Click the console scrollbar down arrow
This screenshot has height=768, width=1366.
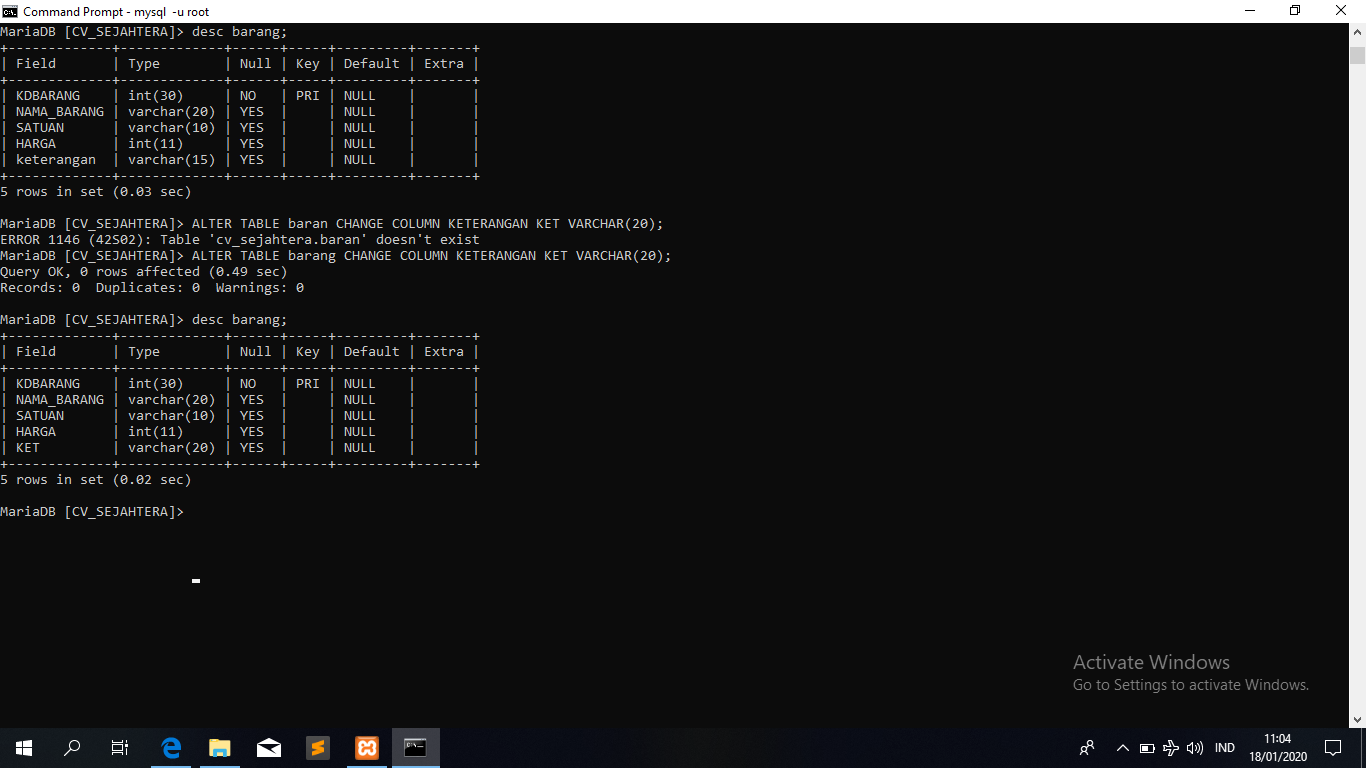(1357, 719)
